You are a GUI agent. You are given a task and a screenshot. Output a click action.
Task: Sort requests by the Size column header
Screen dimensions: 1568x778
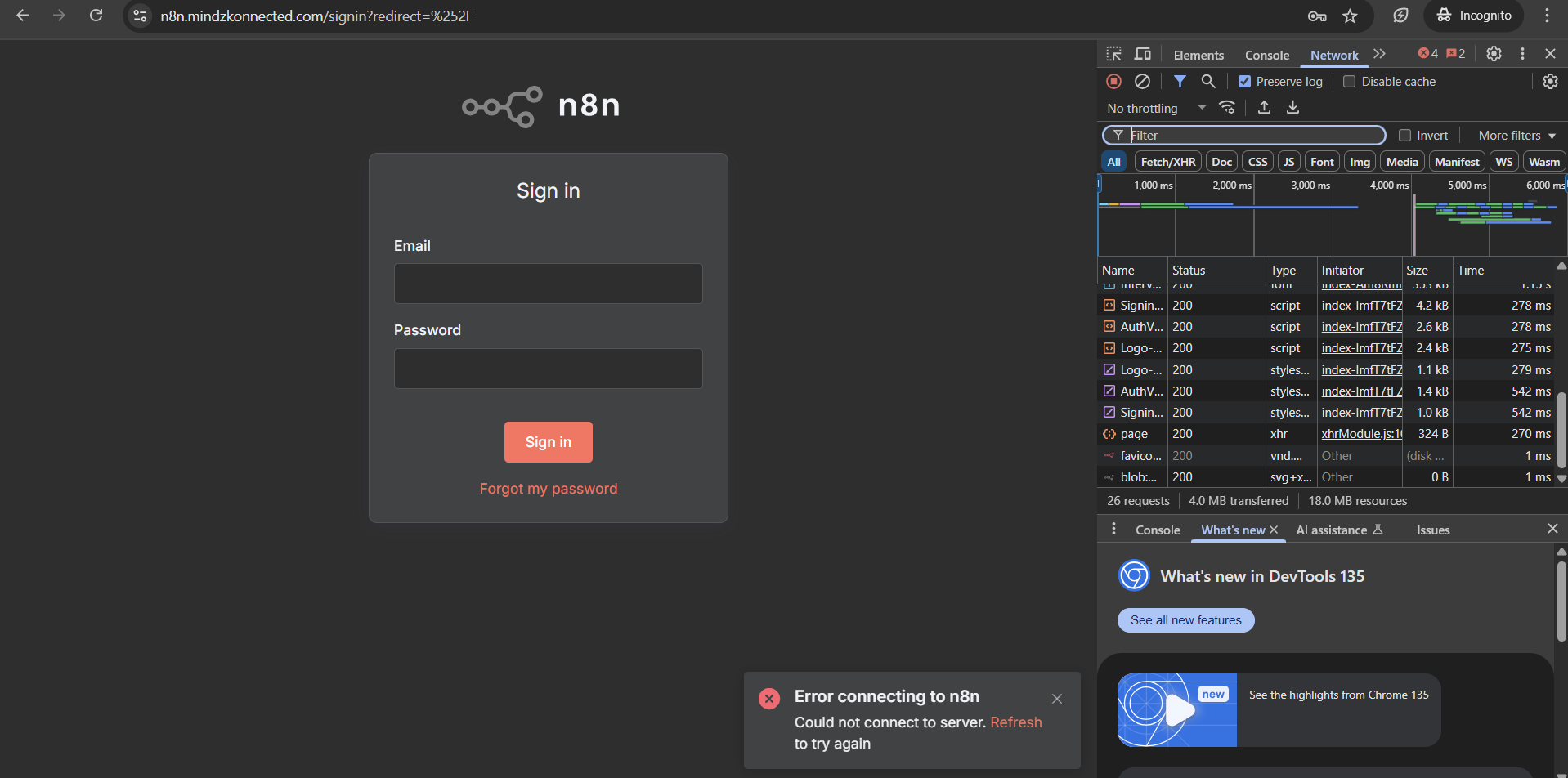(x=1426, y=271)
